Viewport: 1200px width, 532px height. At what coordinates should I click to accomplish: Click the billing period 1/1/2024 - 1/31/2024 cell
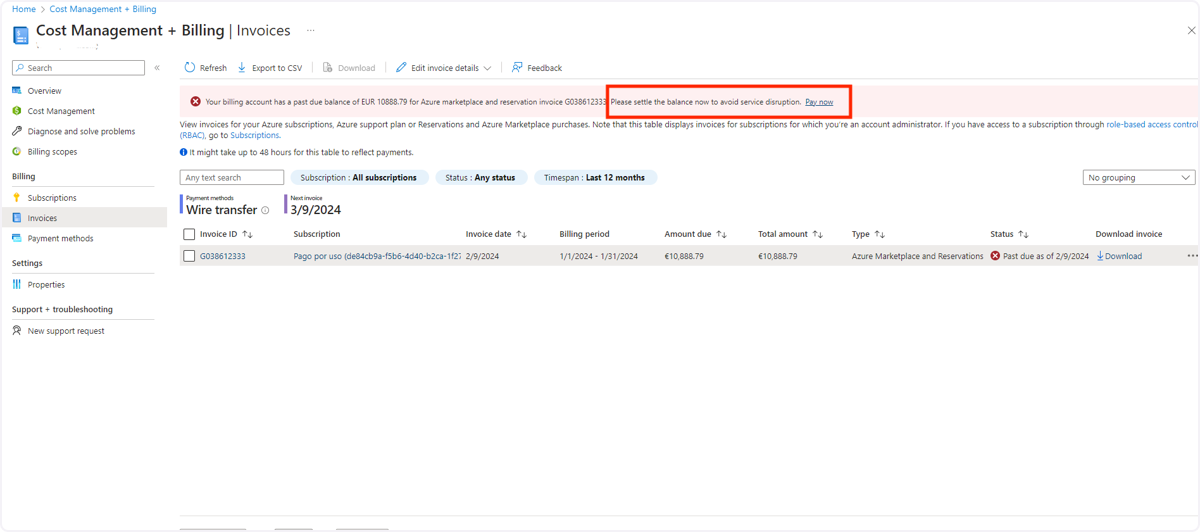[598, 256]
